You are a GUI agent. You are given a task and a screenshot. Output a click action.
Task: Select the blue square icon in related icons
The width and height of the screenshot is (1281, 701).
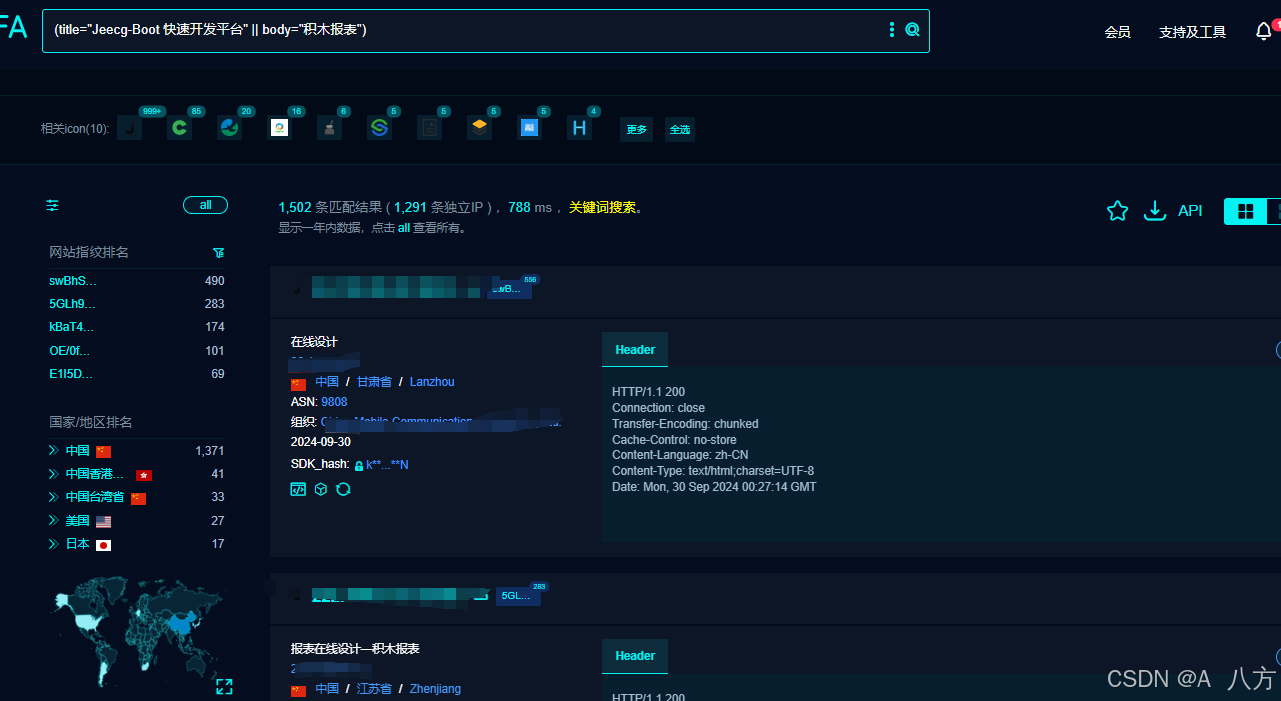[529, 127]
